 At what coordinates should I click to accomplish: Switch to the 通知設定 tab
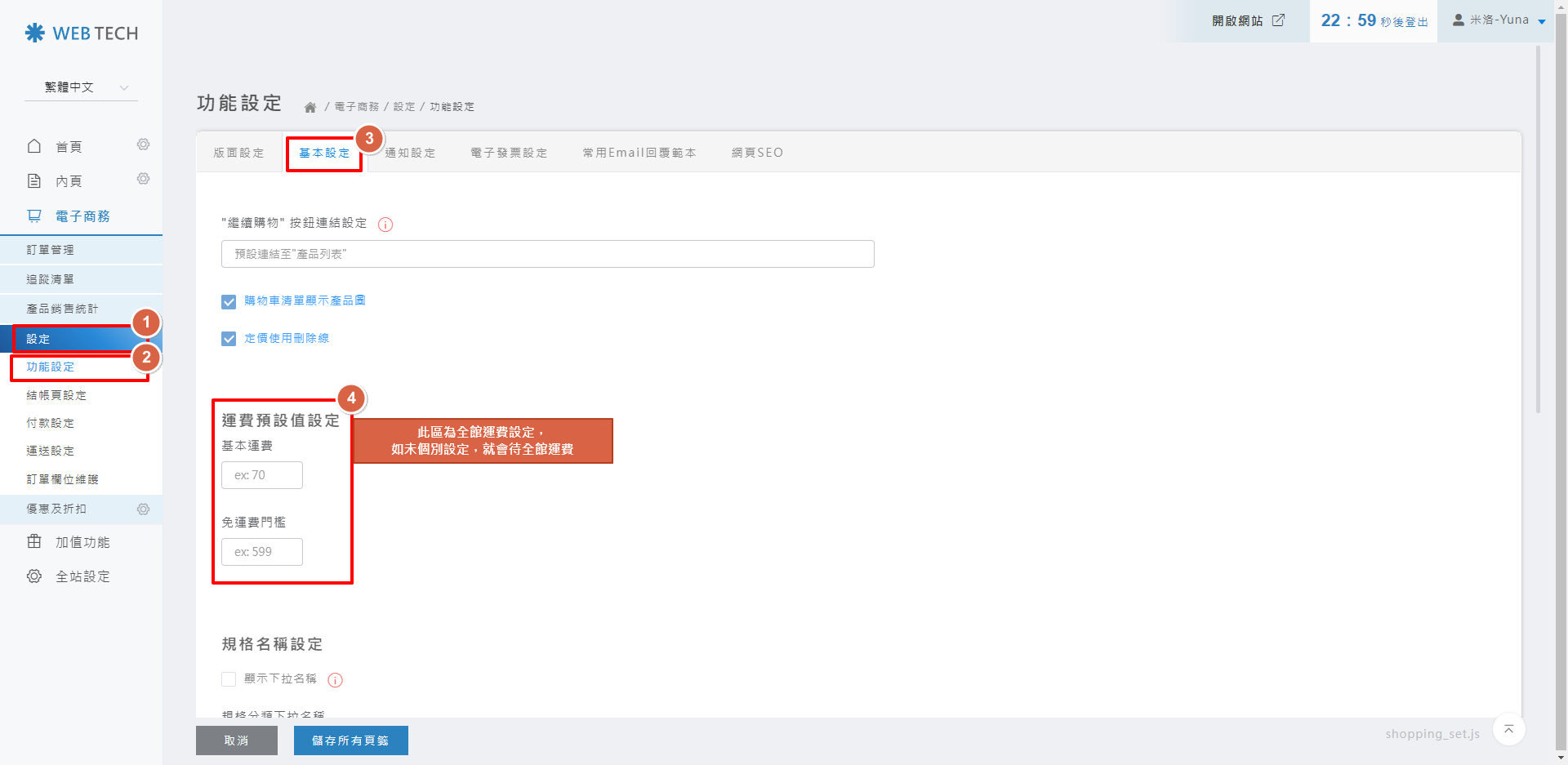(x=410, y=153)
